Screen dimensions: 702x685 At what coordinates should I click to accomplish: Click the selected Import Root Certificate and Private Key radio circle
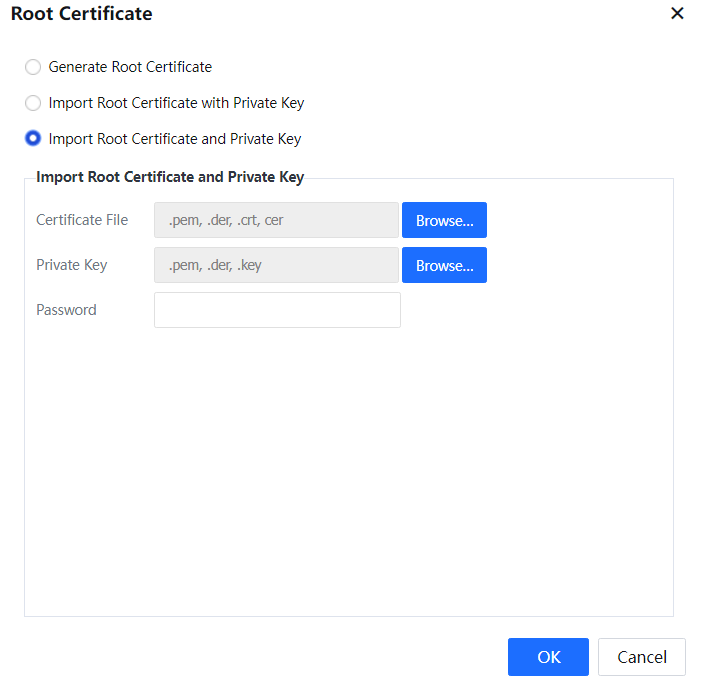point(33,139)
